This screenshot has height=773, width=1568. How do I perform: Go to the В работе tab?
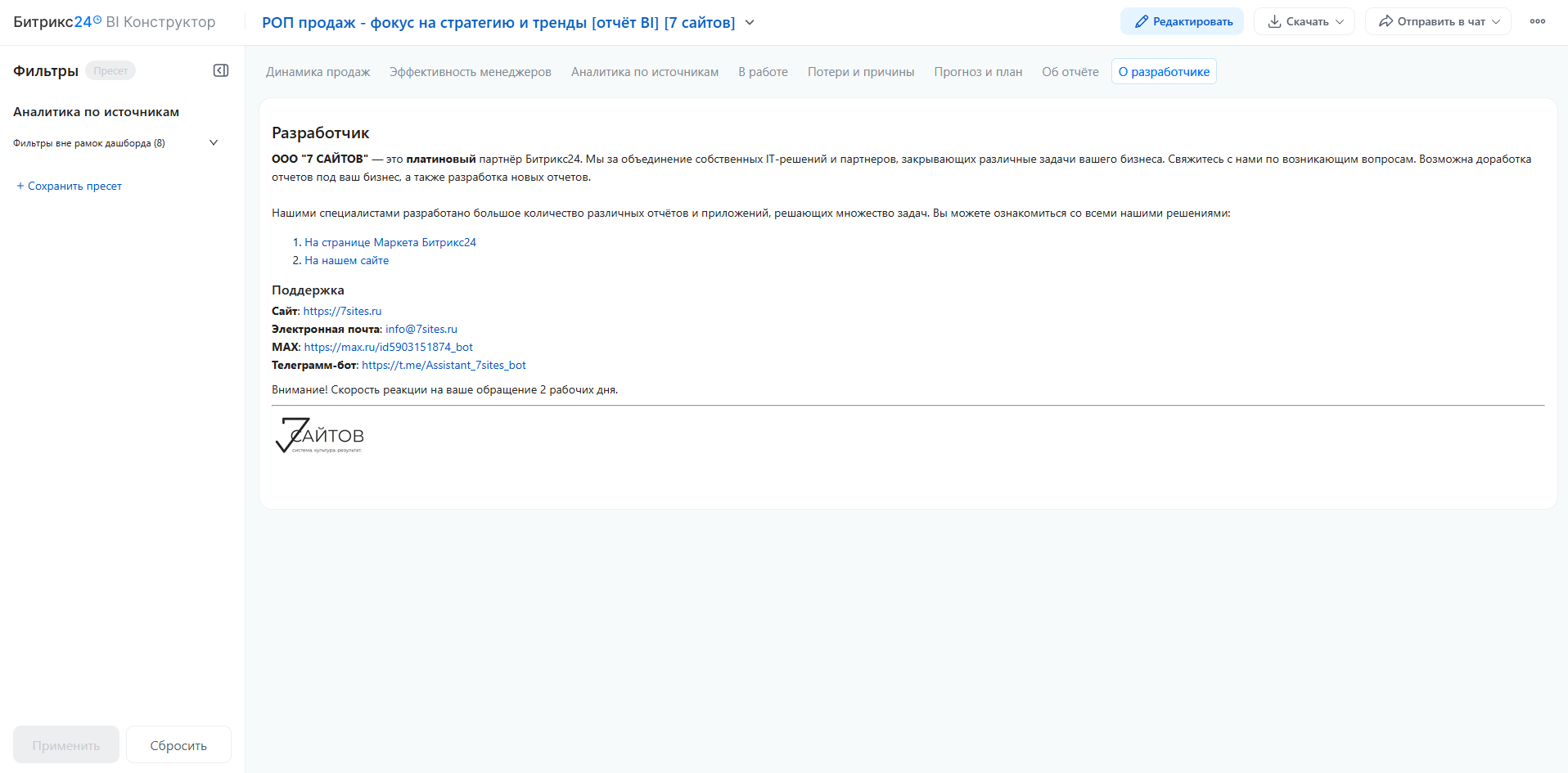pos(763,72)
